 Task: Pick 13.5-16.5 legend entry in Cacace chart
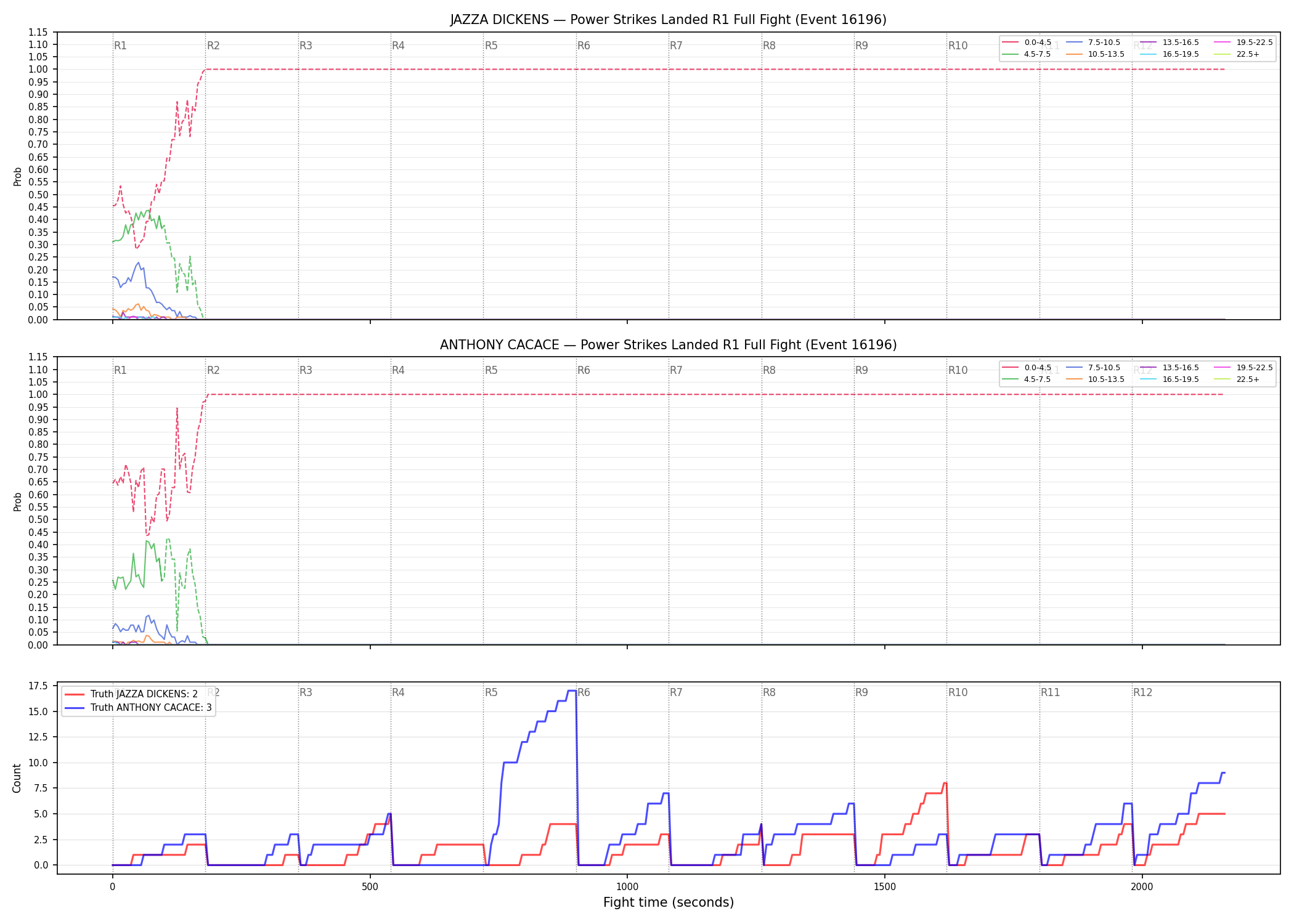click(x=1170, y=368)
